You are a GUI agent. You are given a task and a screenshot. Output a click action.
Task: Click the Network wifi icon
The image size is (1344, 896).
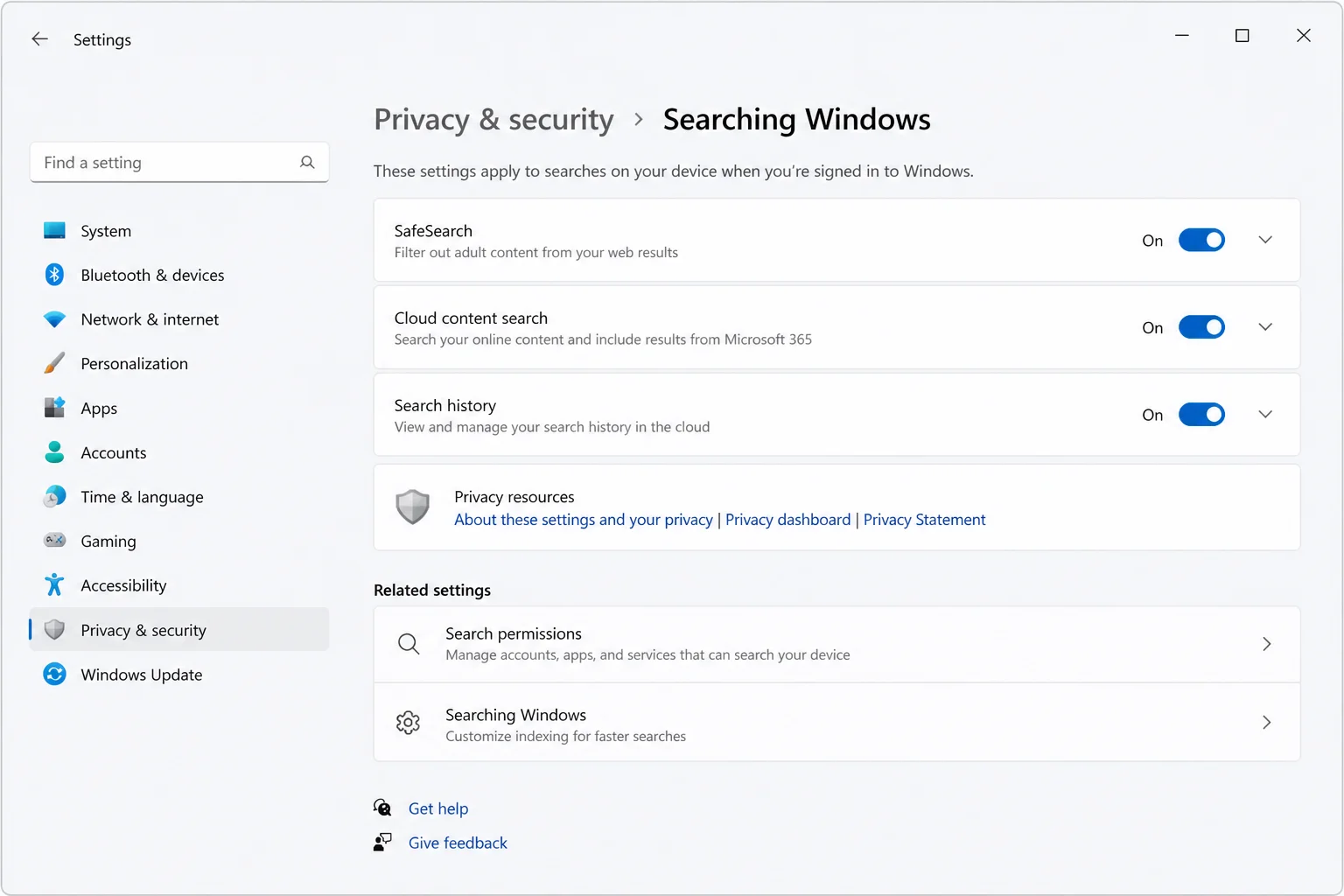(x=54, y=319)
